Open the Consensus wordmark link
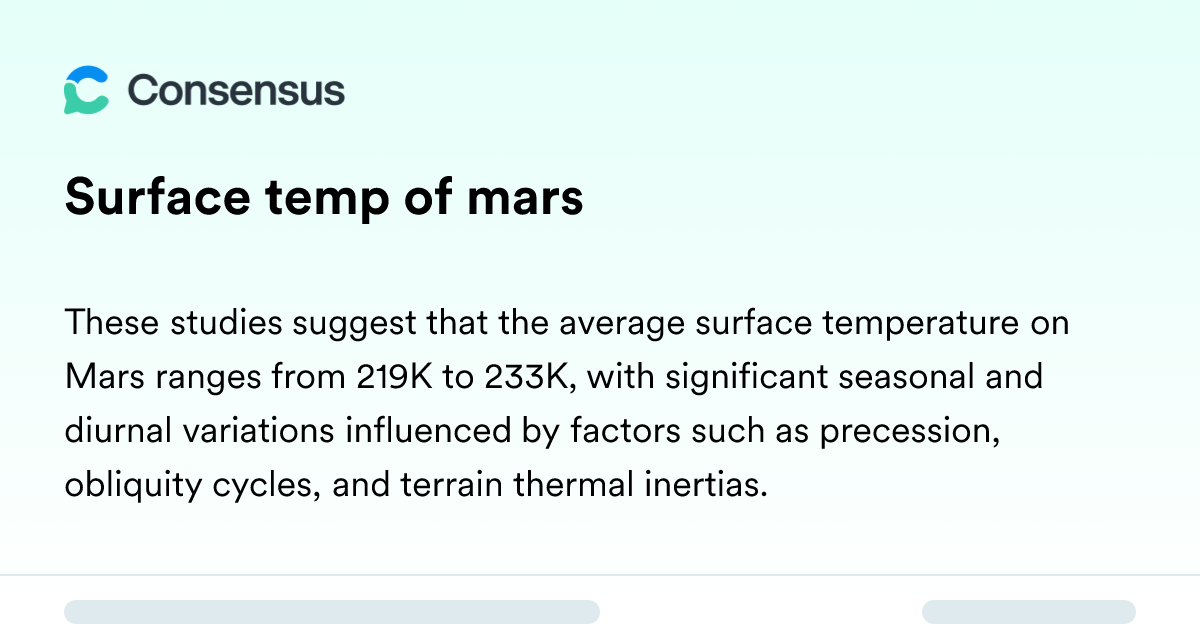This screenshot has height=630, width=1200. tap(236, 91)
